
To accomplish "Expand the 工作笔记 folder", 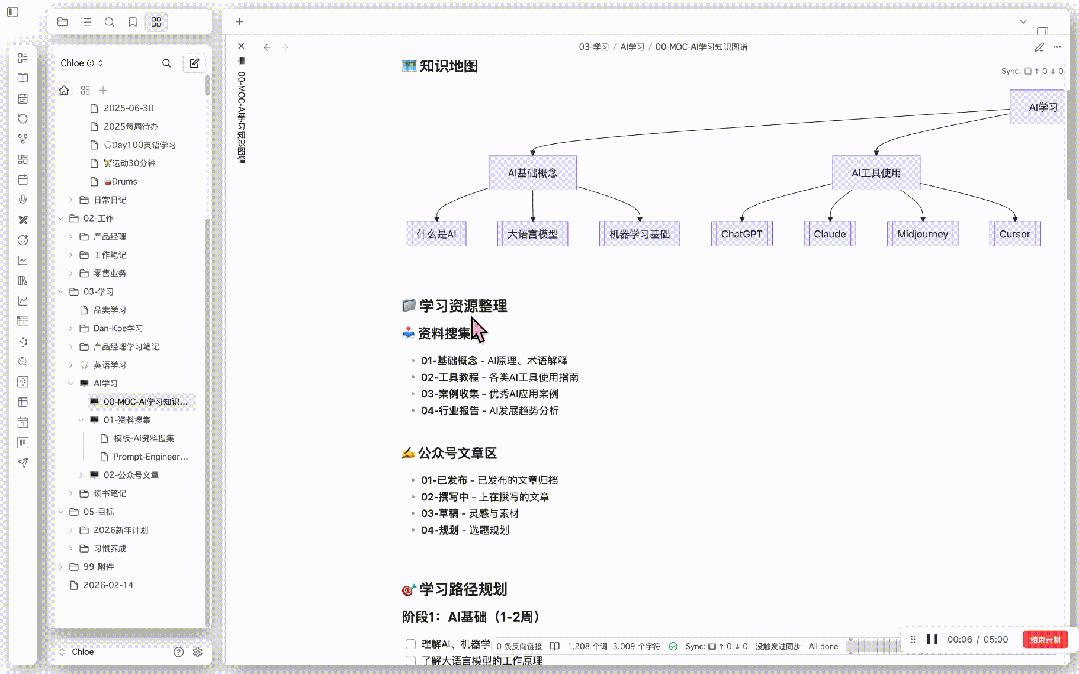I will click(71, 255).
